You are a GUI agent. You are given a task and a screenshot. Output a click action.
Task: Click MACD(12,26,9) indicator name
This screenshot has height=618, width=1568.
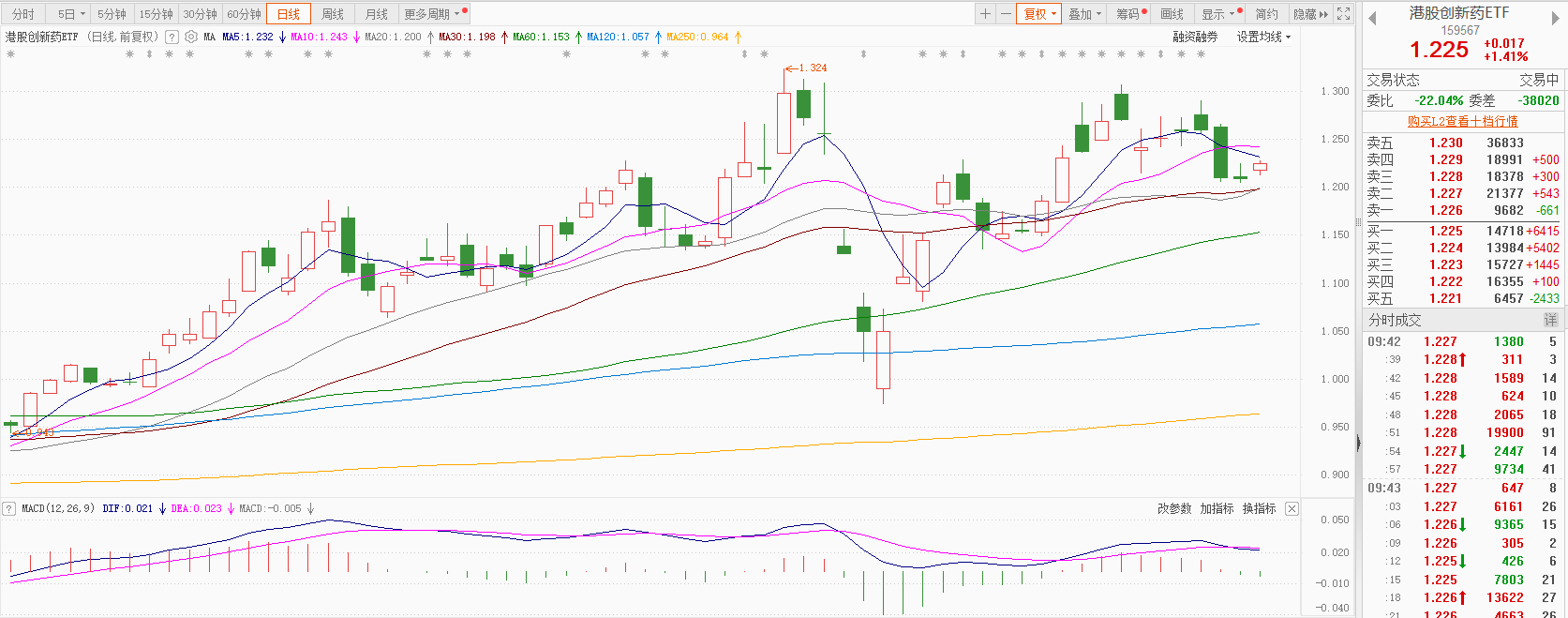tap(58, 508)
